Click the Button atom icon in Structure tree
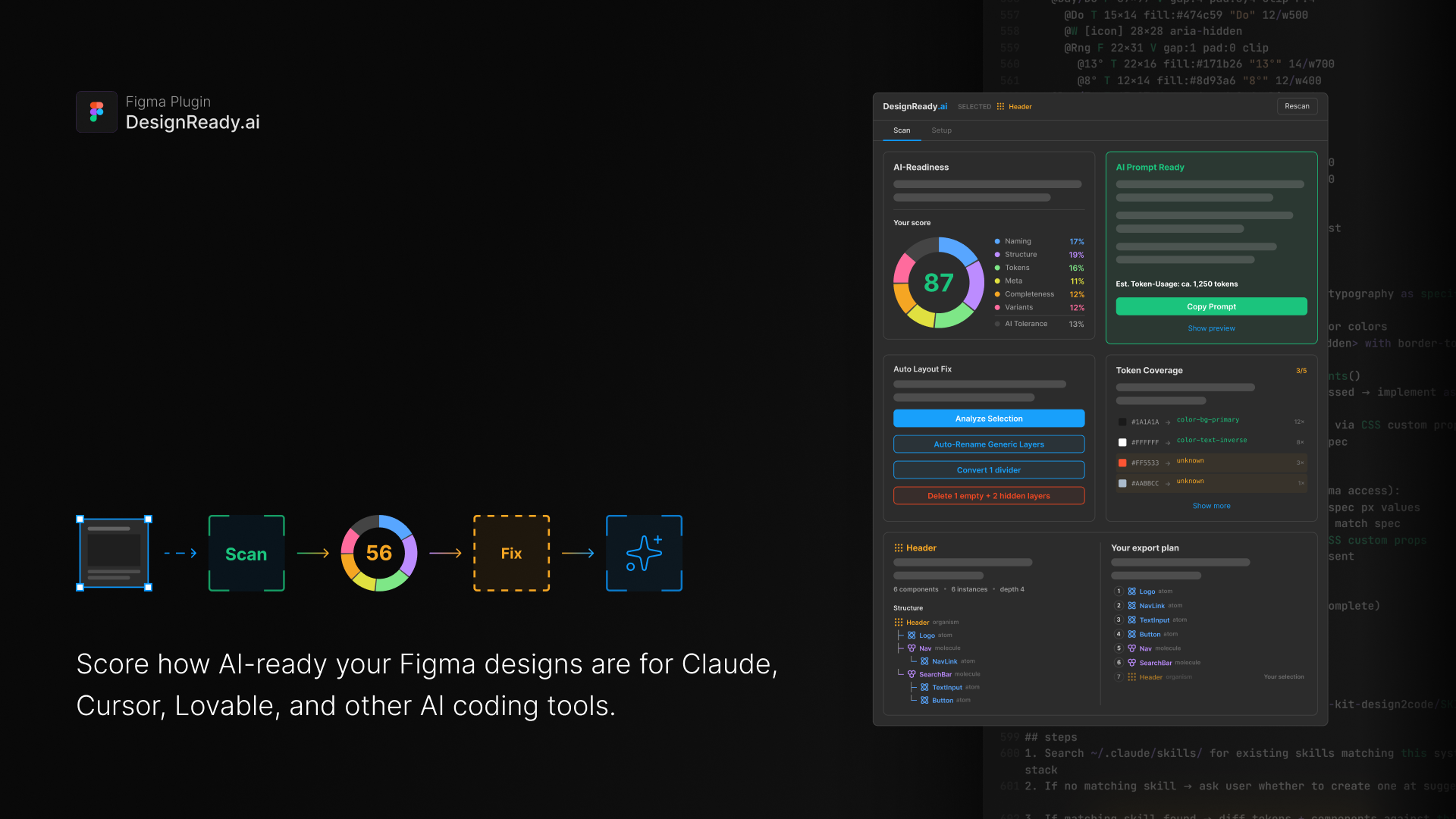 pyautogui.click(x=924, y=700)
